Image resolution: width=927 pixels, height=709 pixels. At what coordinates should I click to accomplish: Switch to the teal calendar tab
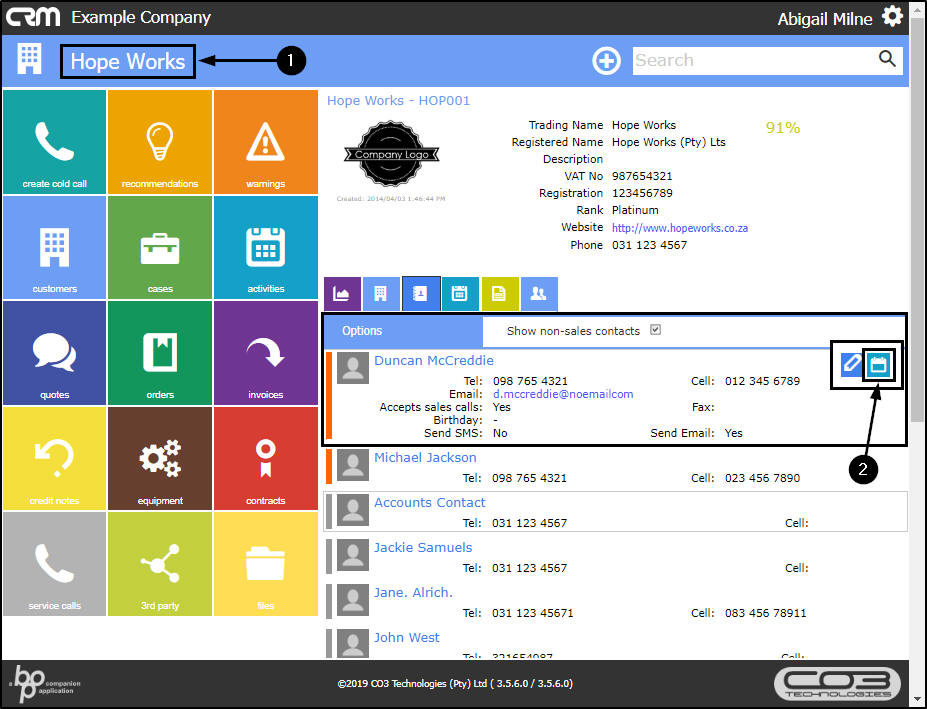(x=460, y=293)
